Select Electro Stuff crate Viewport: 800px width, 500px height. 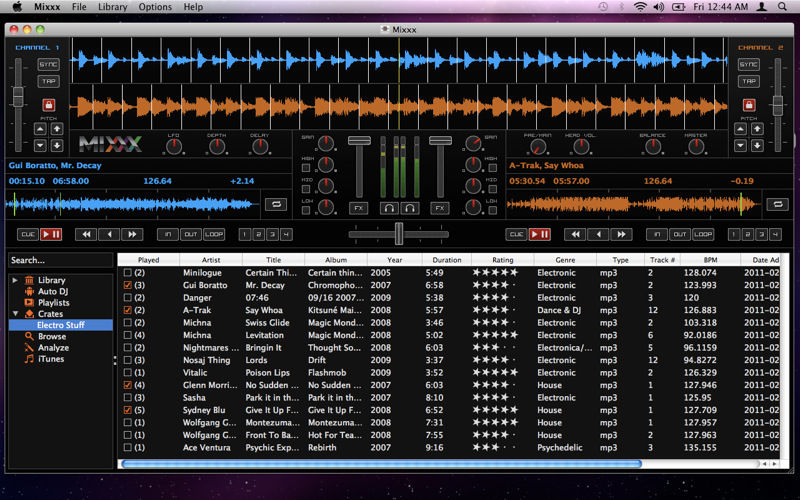[x=61, y=325]
